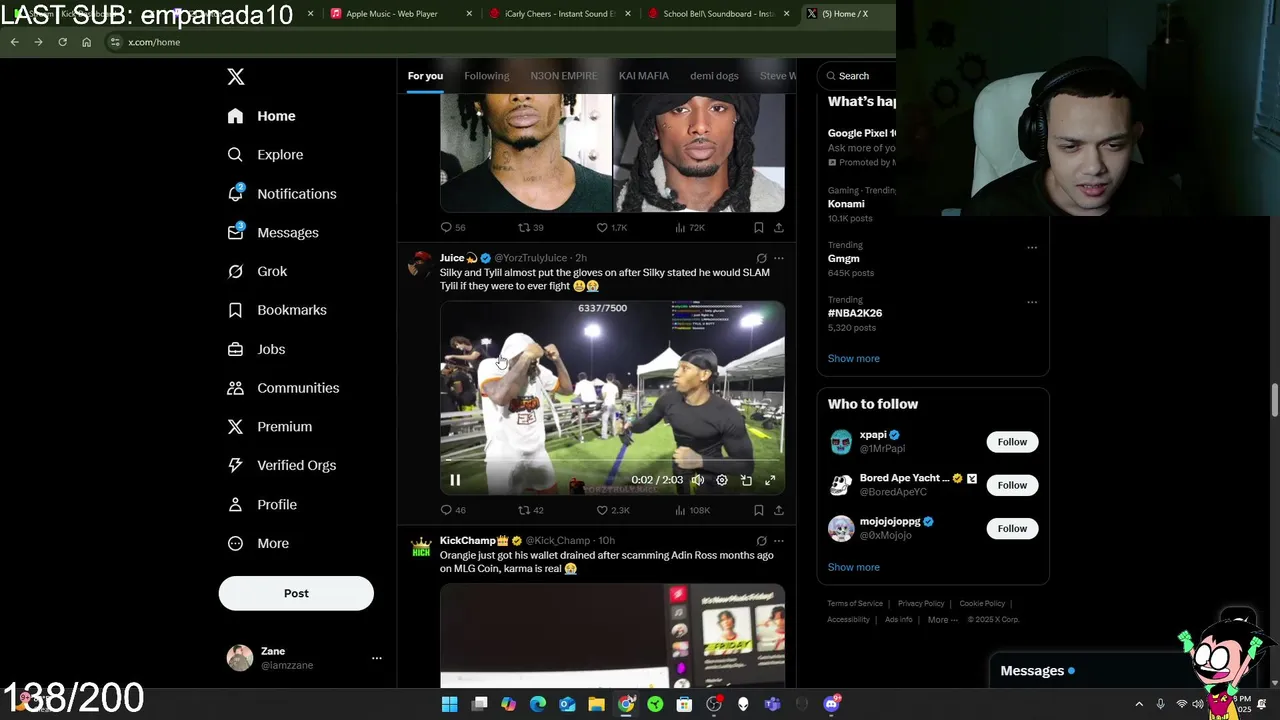Toggle picture-in-picture on the video
The height and width of the screenshot is (720, 1280).
coord(746,480)
